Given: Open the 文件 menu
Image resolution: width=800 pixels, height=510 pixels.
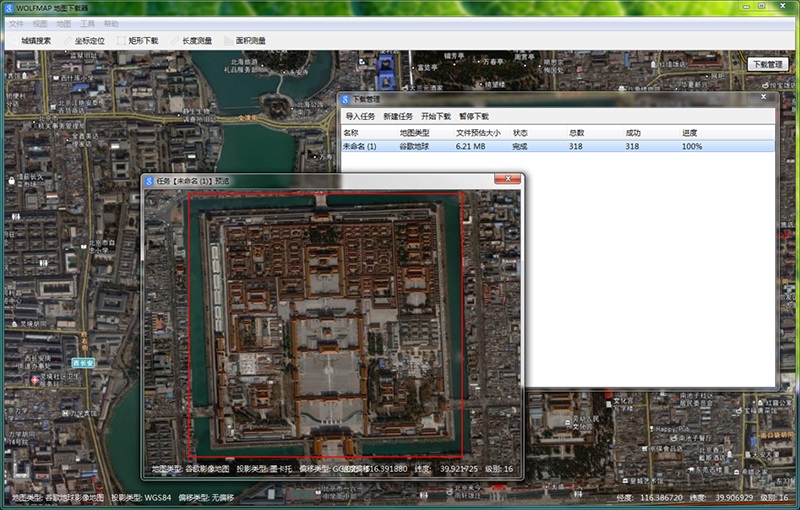Looking at the screenshot, I should point(16,23).
